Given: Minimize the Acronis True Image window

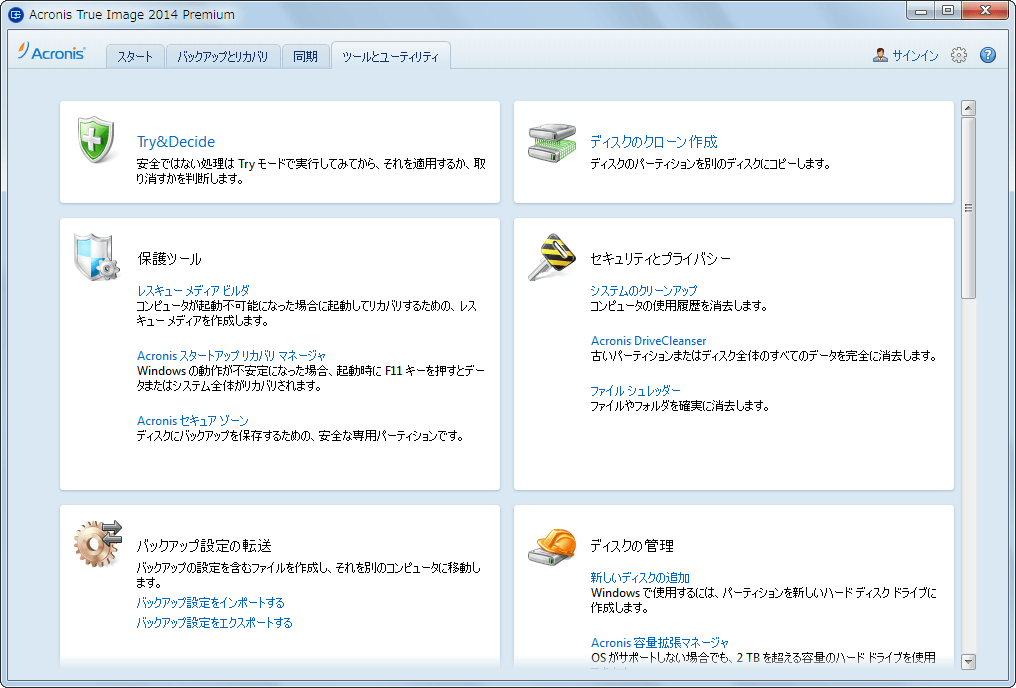Looking at the screenshot, I should pos(921,10).
